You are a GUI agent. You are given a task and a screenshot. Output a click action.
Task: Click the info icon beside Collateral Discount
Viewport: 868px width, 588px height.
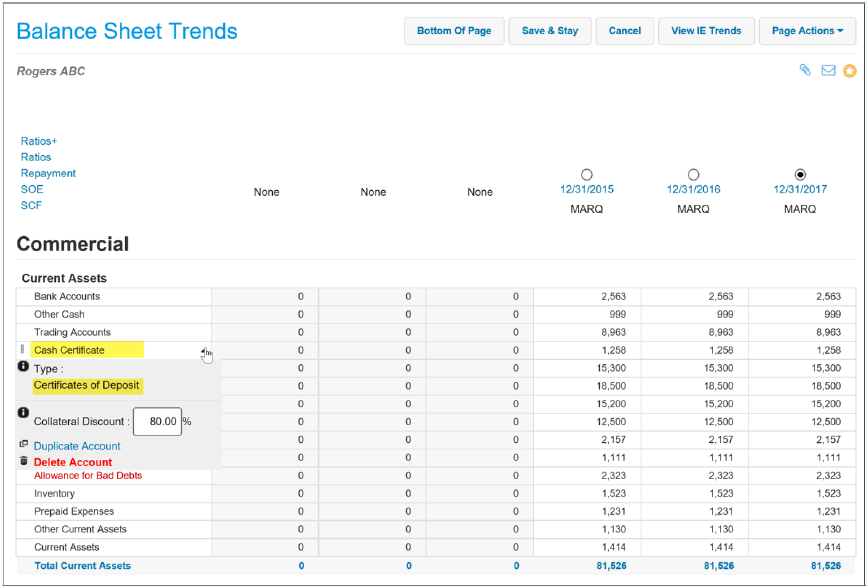[23, 413]
